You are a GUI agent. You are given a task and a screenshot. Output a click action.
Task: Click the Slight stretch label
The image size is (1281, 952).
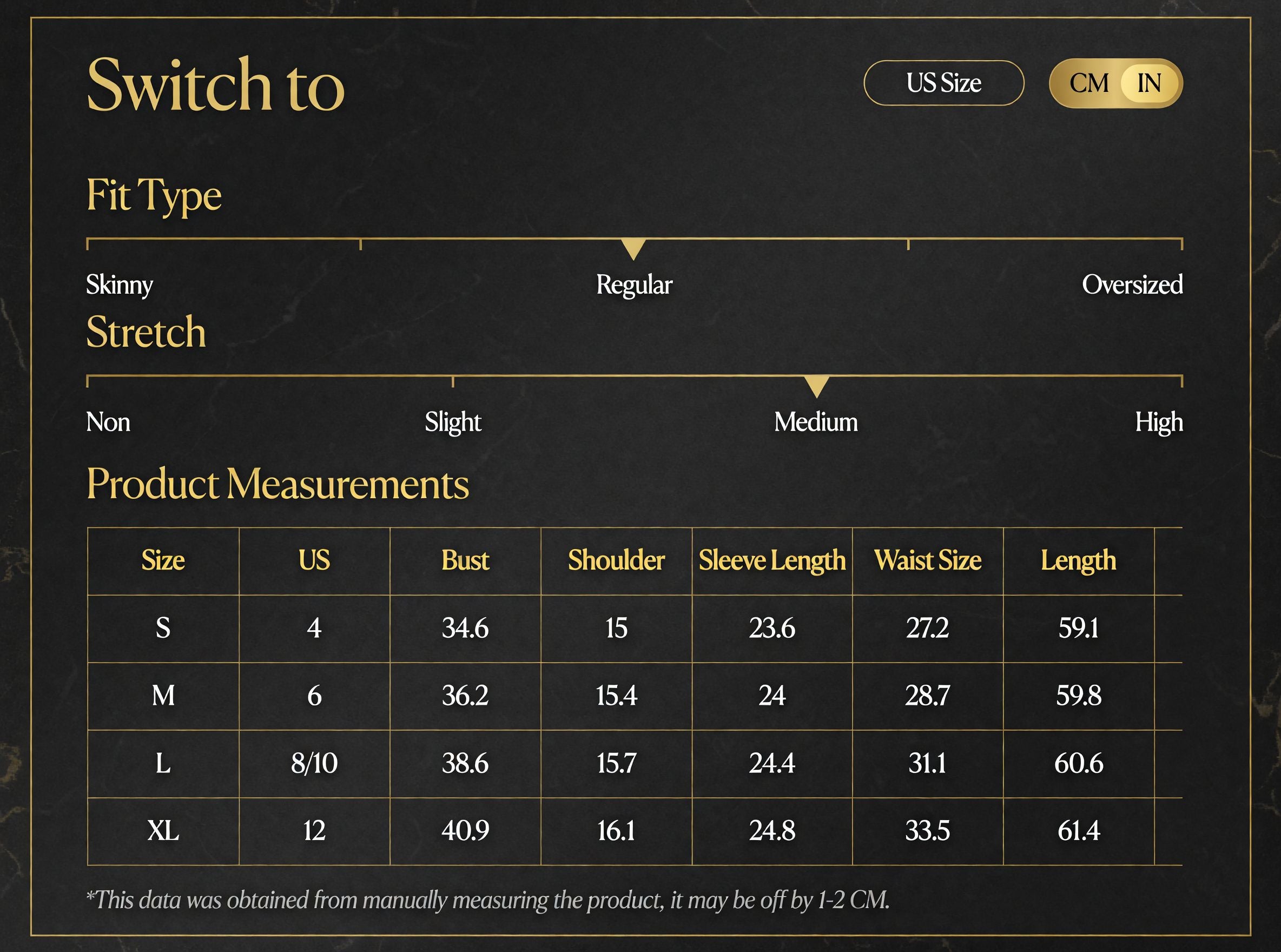(x=453, y=422)
